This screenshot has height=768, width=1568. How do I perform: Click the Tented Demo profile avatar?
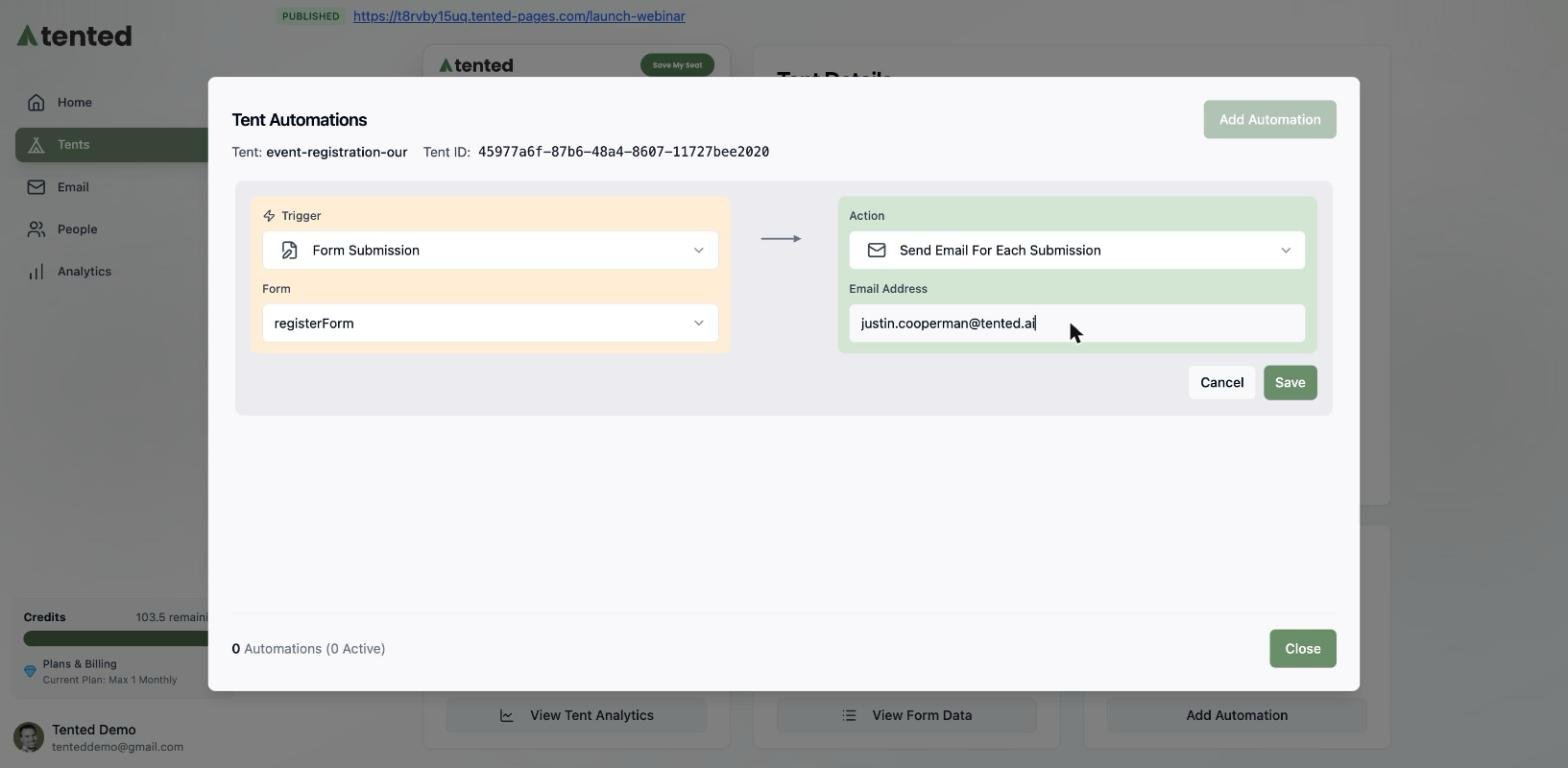(29, 738)
